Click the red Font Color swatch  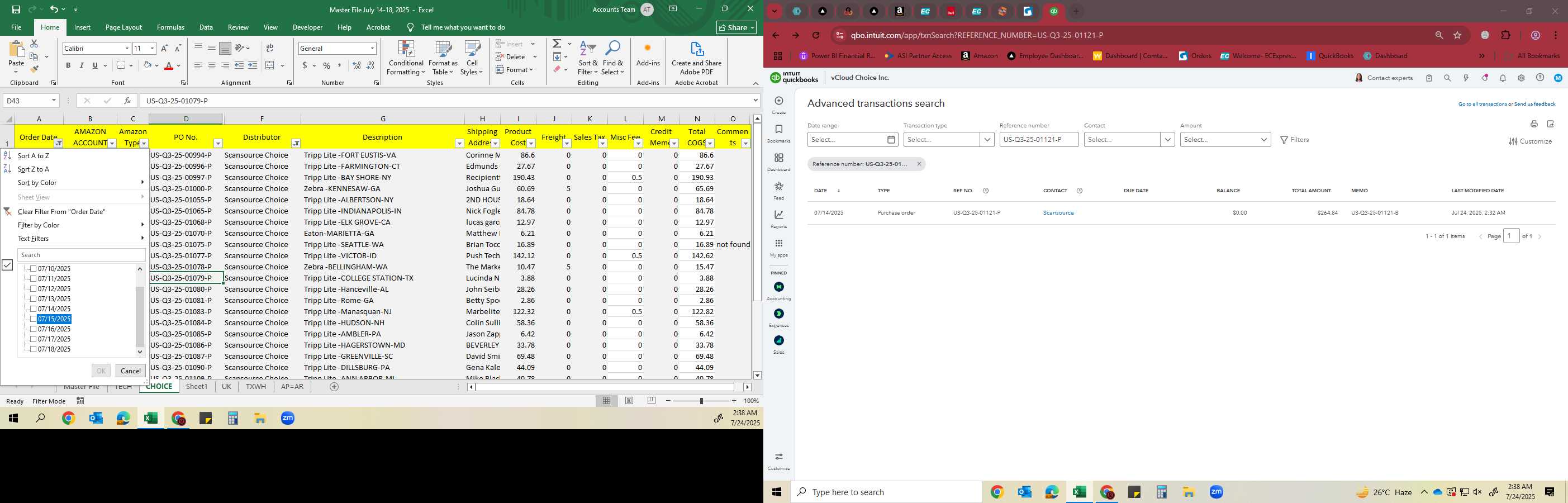[169, 65]
